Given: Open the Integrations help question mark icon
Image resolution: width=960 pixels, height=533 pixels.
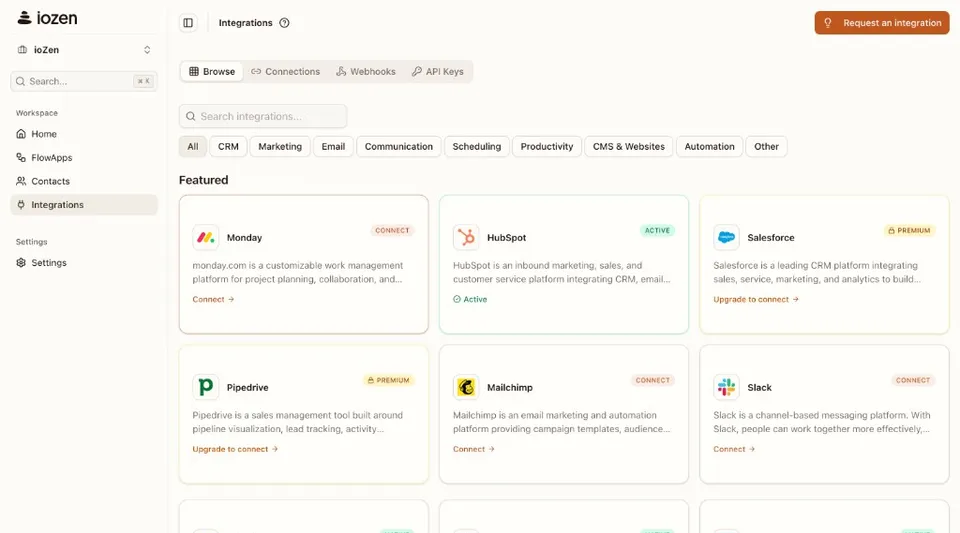Looking at the screenshot, I should click(x=284, y=23).
